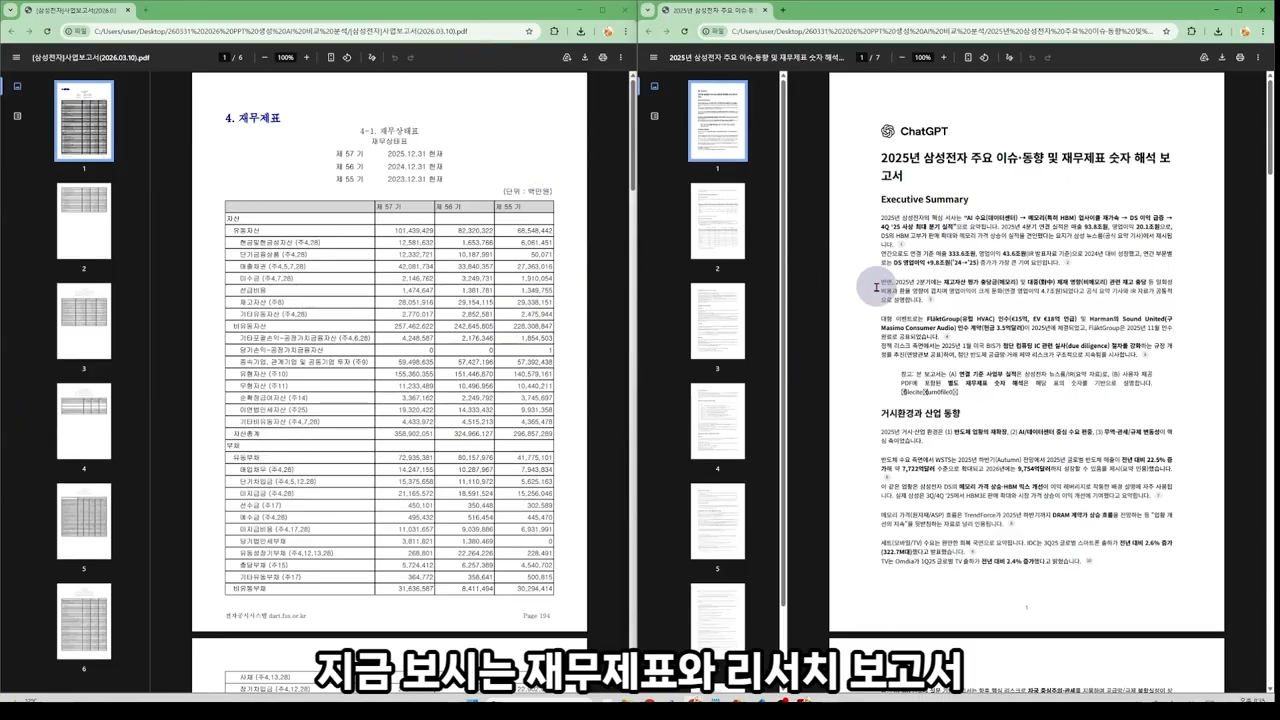Select page 3 thumbnail in the left sidebar

pyautogui.click(x=84, y=320)
